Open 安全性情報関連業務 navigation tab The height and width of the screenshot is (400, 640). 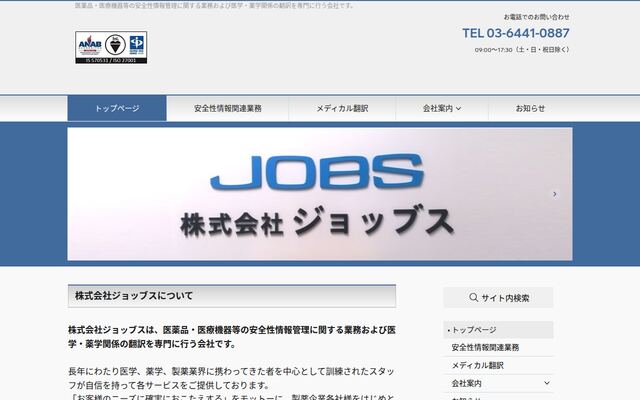(x=228, y=108)
